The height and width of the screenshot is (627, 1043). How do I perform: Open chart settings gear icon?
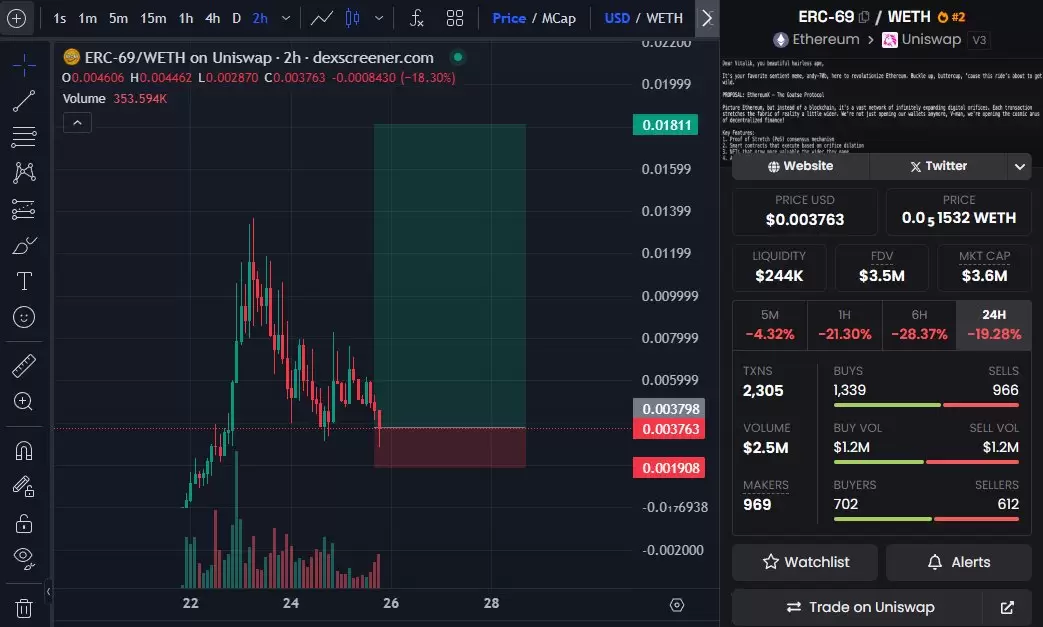[676, 604]
